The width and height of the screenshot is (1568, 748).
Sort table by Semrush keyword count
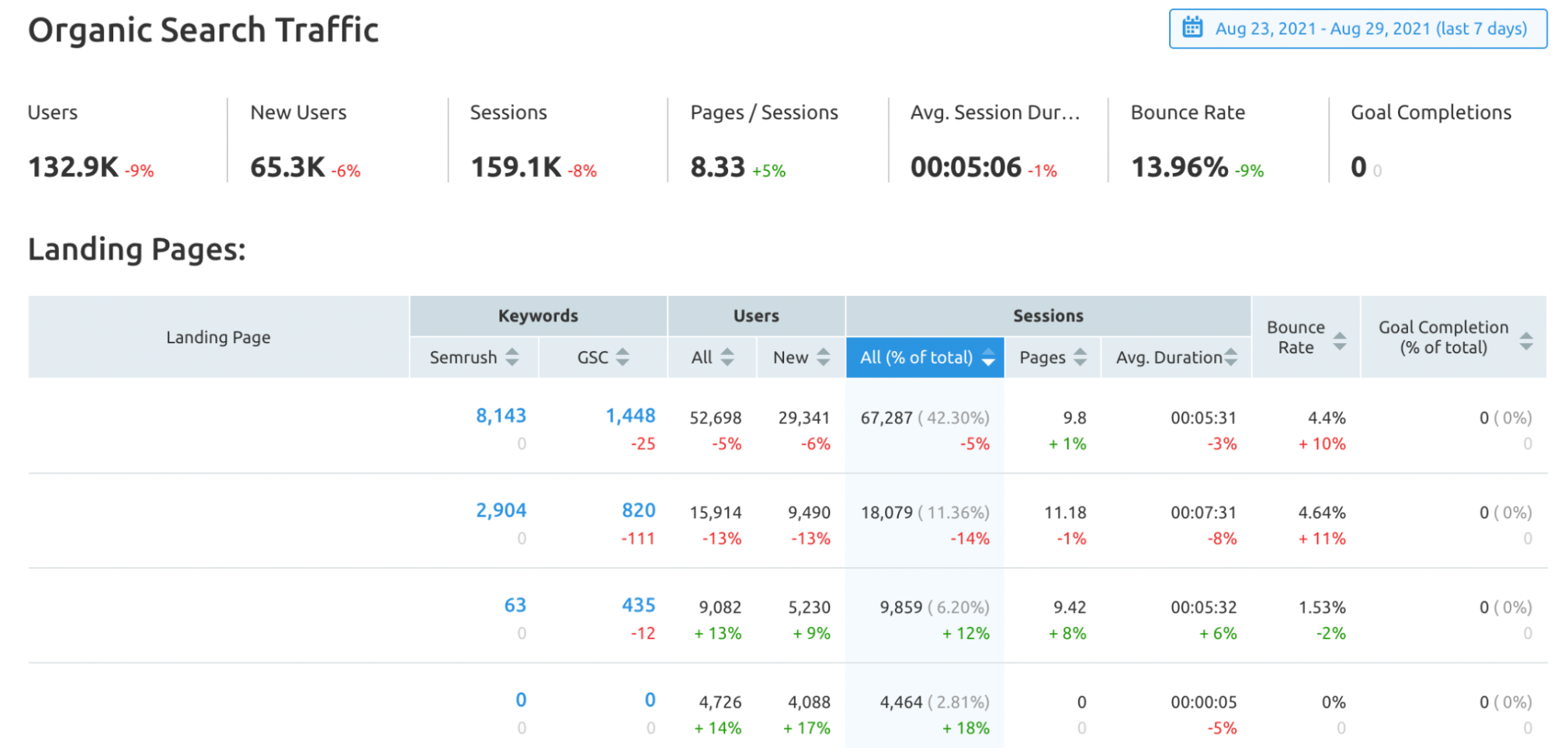click(x=512, y=357)
